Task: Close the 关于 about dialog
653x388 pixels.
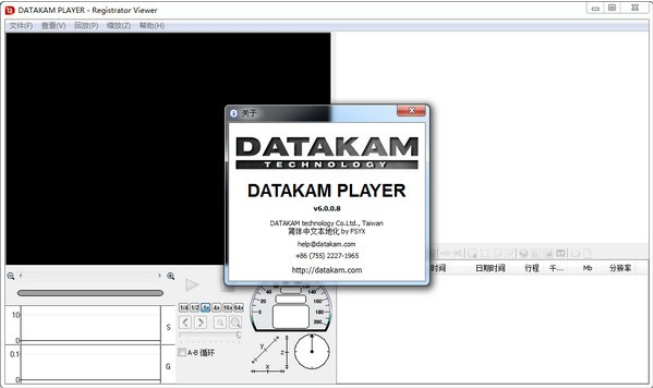Action: click(411, 111)
